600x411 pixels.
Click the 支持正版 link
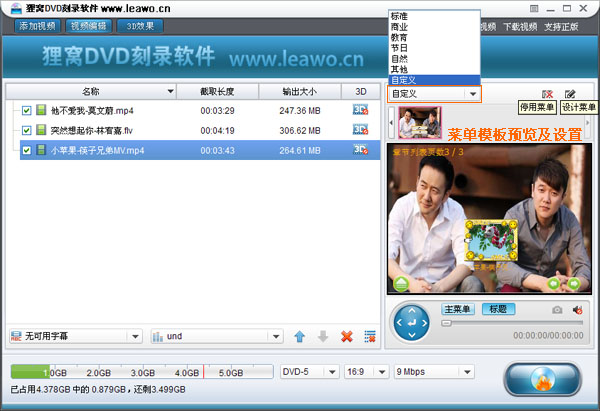(561, 27)
